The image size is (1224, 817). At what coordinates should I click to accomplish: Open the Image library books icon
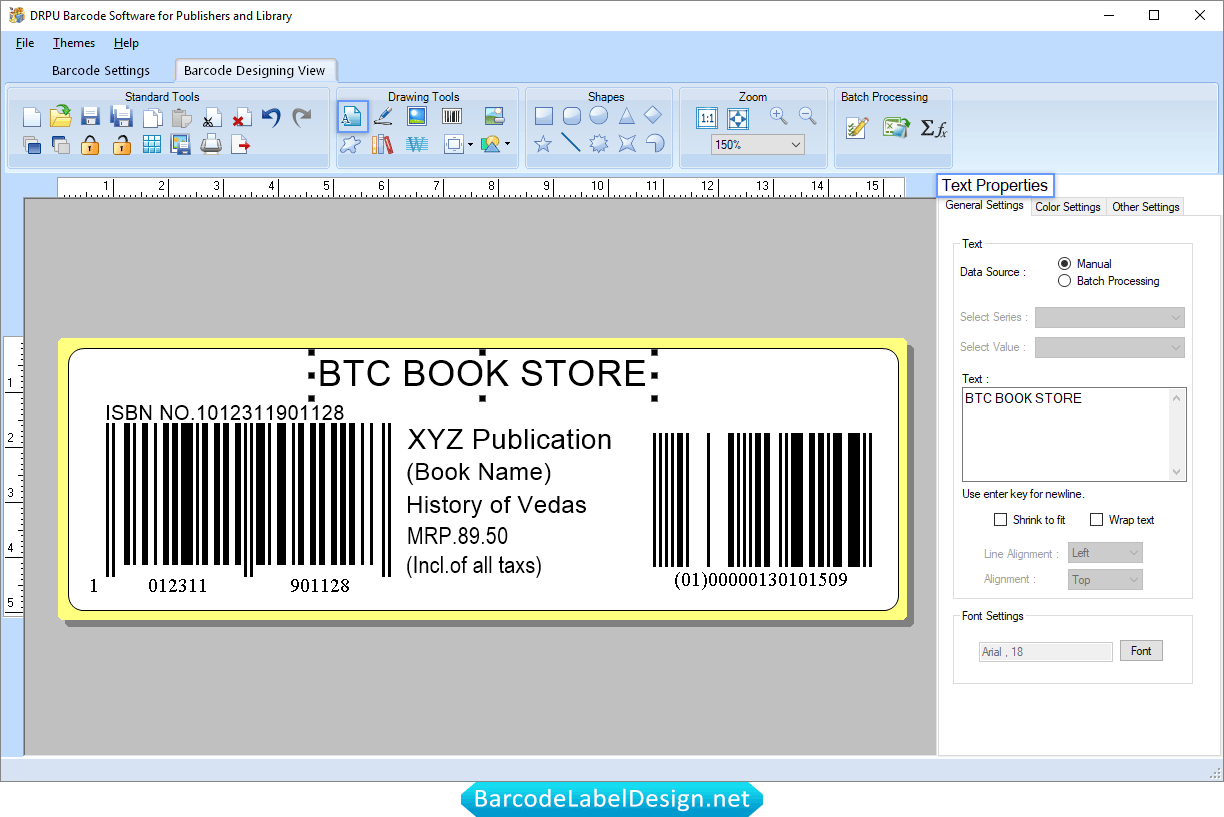383,145
